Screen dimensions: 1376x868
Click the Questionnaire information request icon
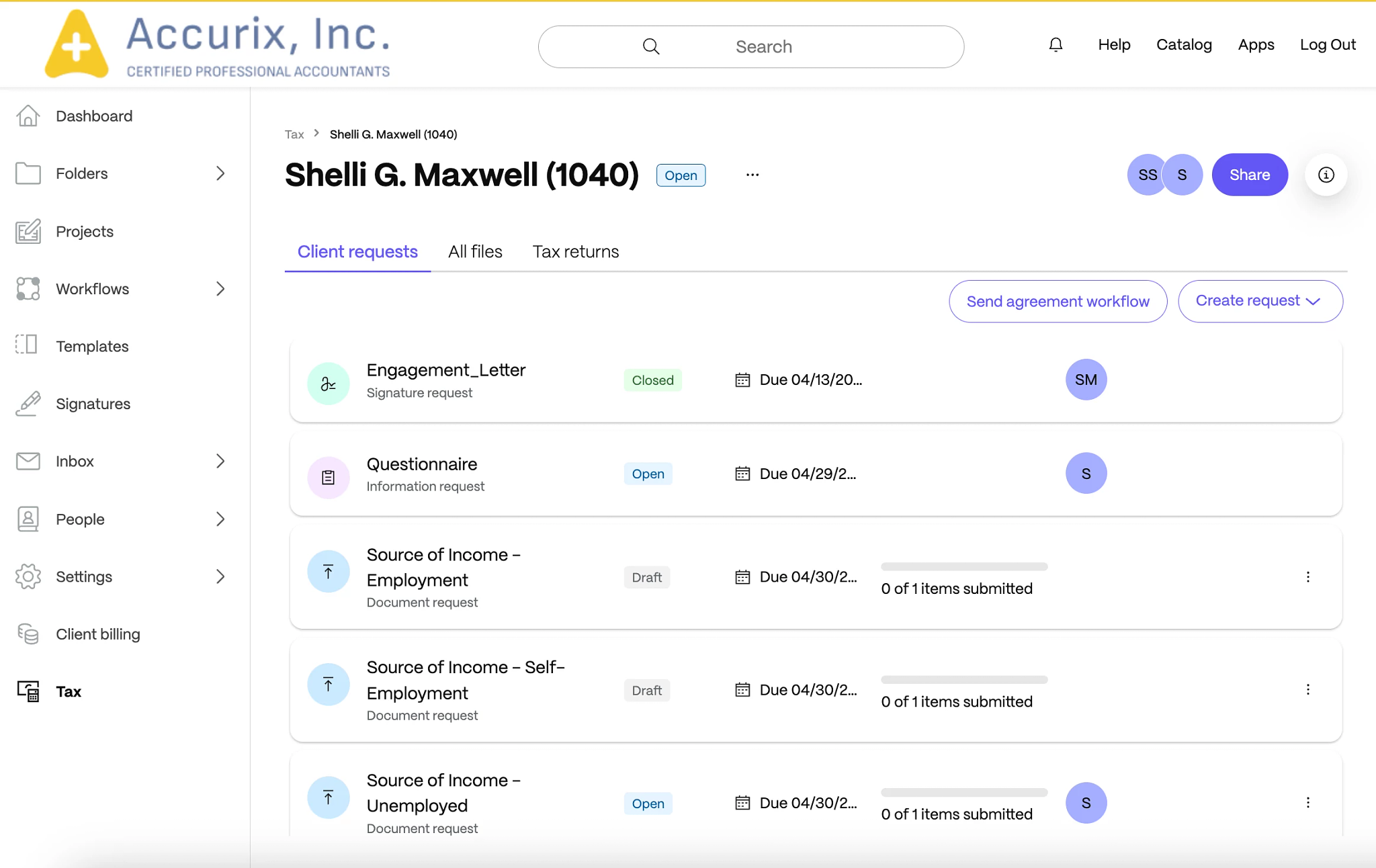[329, 478]
